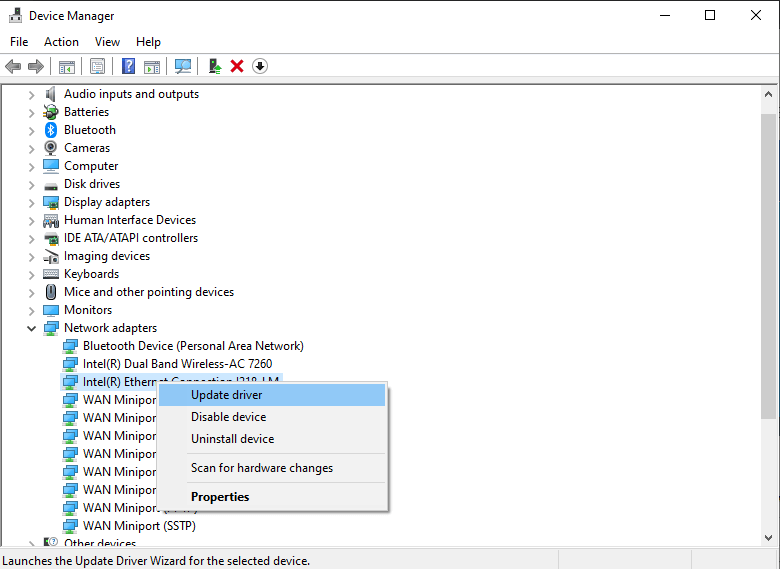Choose Uninstall device from context menu
The height and width of the screenshot is (569, 780).
tap(272, 439)
